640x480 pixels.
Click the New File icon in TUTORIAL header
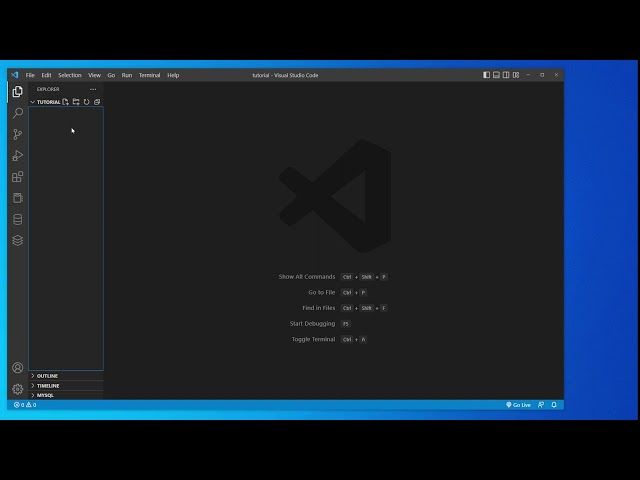click(x=66, y=102)
